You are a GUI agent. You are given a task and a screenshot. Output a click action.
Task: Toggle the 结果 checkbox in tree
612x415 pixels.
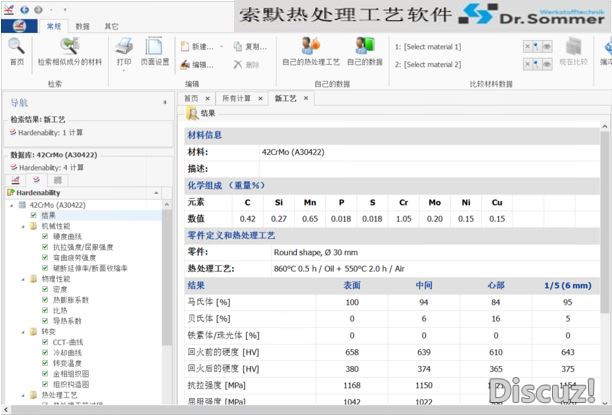click(34, 215)
